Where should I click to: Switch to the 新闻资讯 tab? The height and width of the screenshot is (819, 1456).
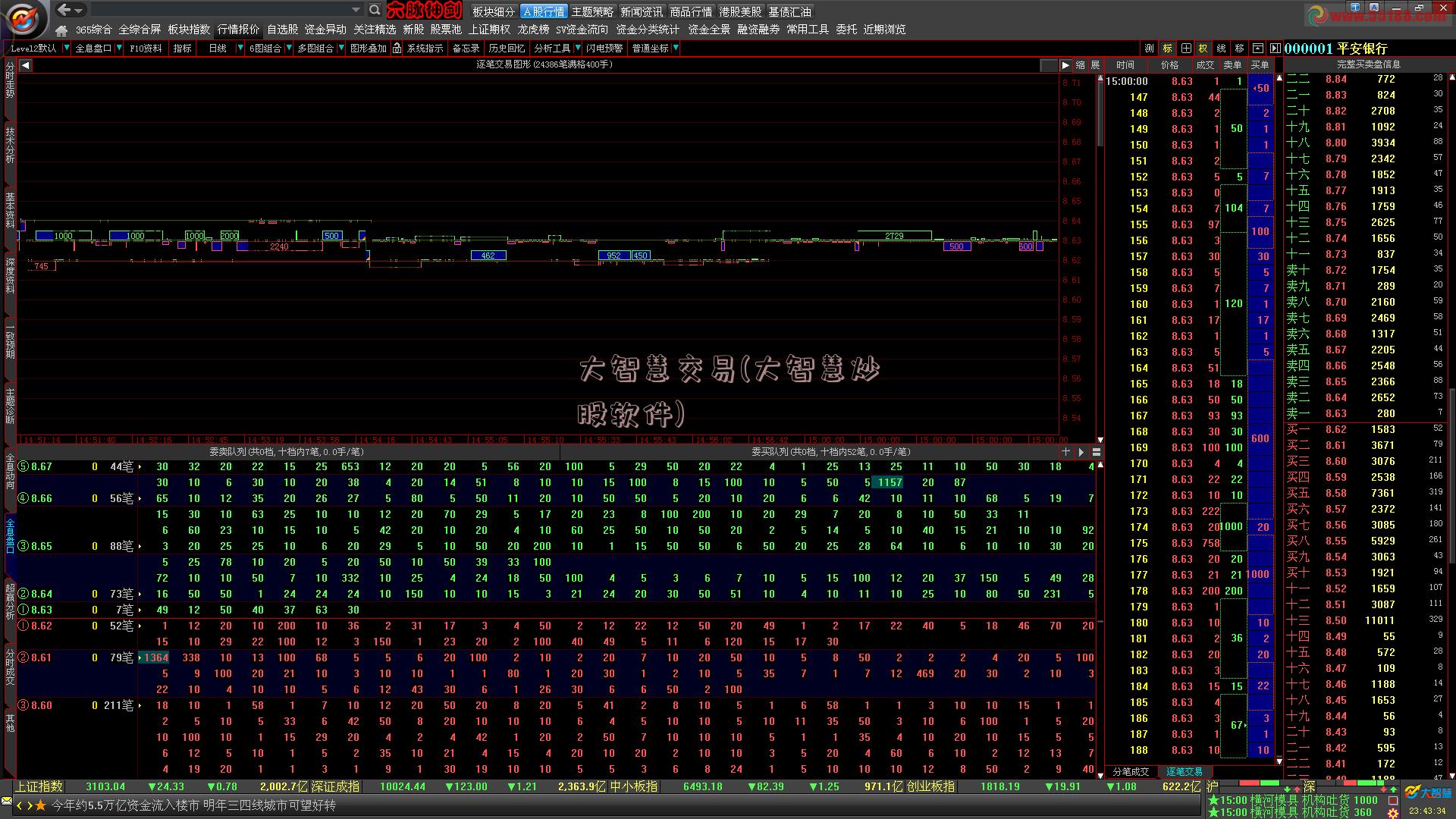coord(642,11)
